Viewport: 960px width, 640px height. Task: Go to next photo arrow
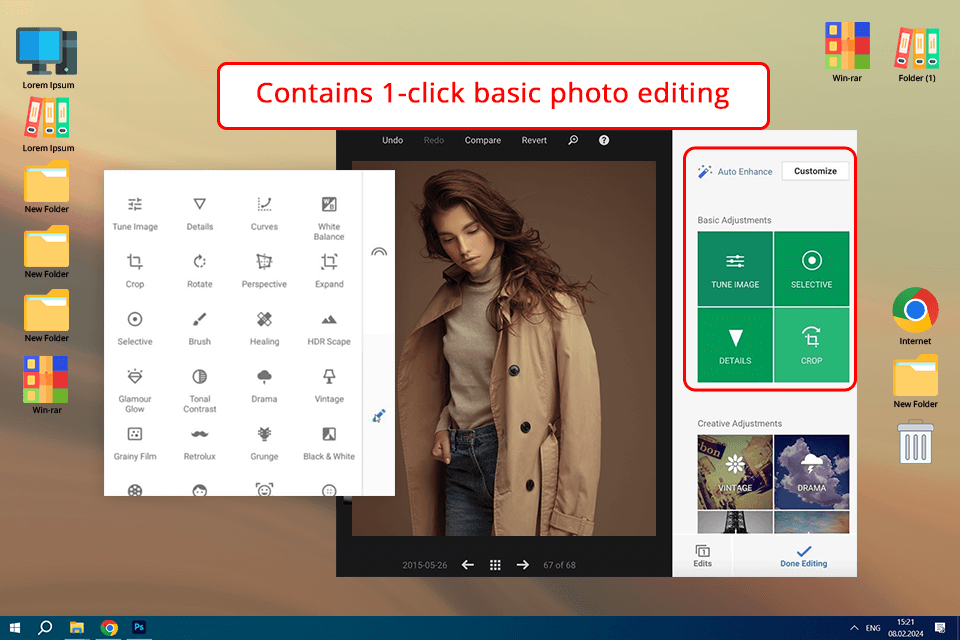pyautogui.click(x=522, y=565)
